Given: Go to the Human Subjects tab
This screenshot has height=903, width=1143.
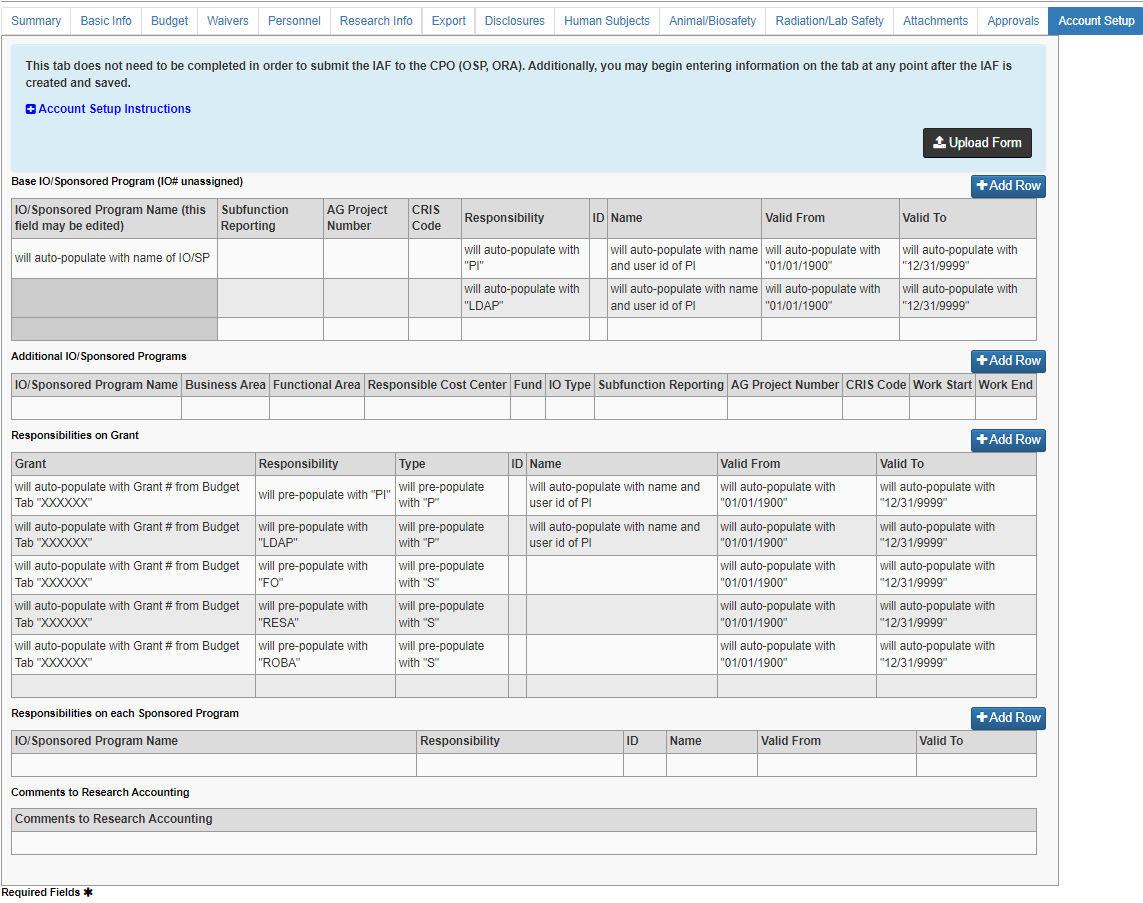Looking at the screenshot, I should (606, 20).
